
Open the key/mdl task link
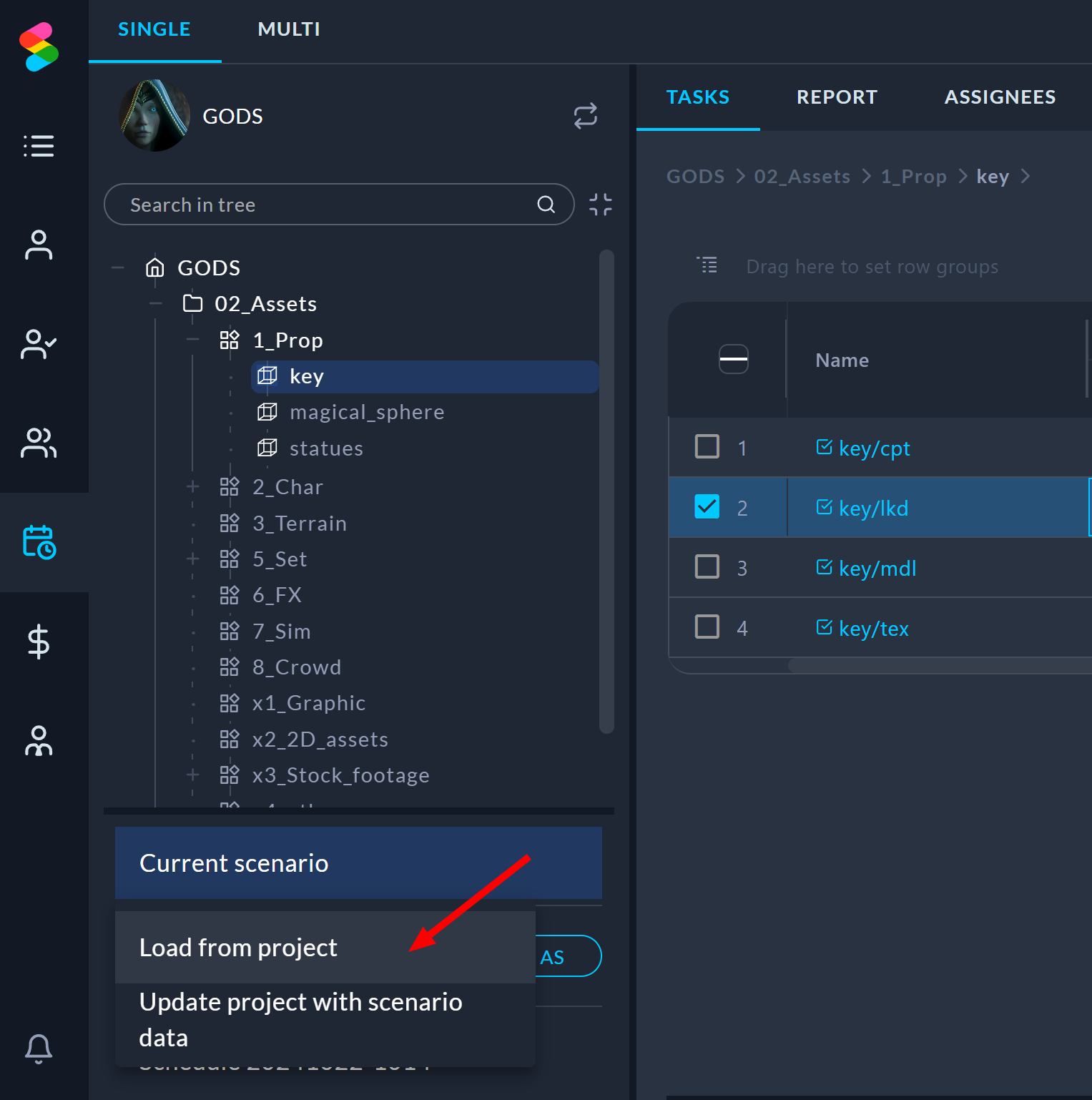tap(877, 569)
